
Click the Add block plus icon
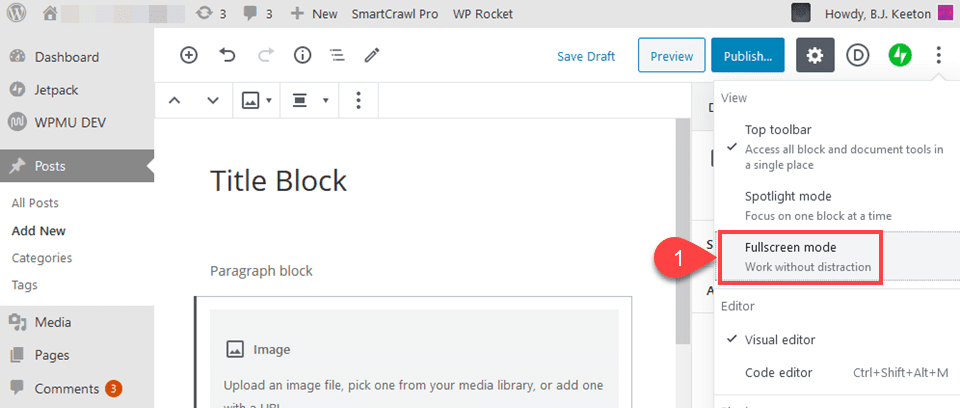click(x=189, y=55)
